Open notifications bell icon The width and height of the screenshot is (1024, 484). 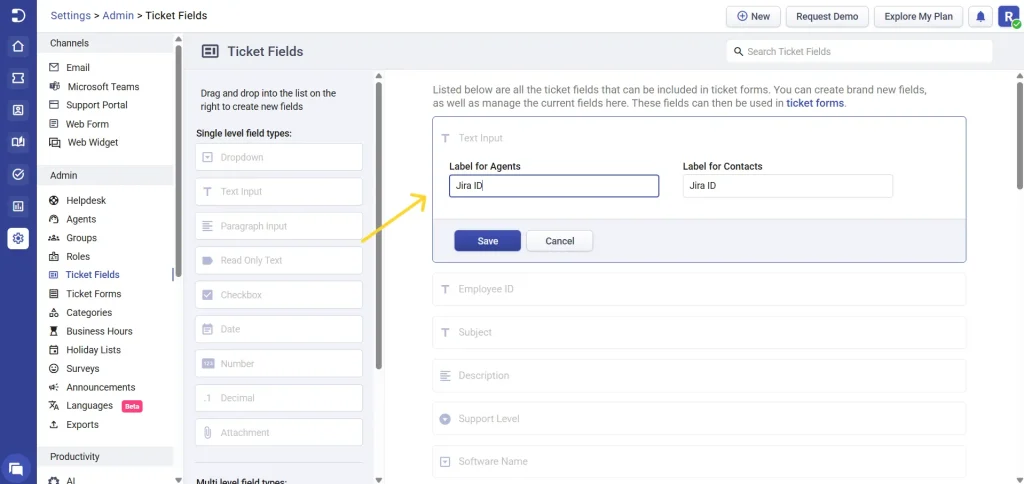(x=980, y=16)
